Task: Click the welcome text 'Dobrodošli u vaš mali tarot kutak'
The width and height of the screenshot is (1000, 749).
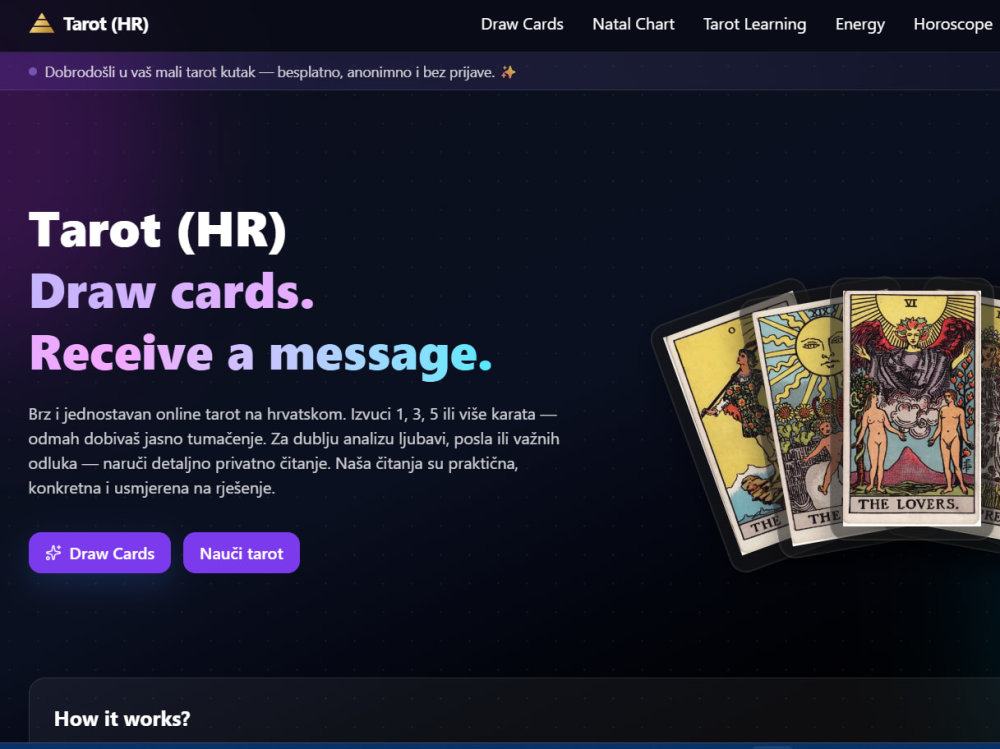Action: (150, 72)
